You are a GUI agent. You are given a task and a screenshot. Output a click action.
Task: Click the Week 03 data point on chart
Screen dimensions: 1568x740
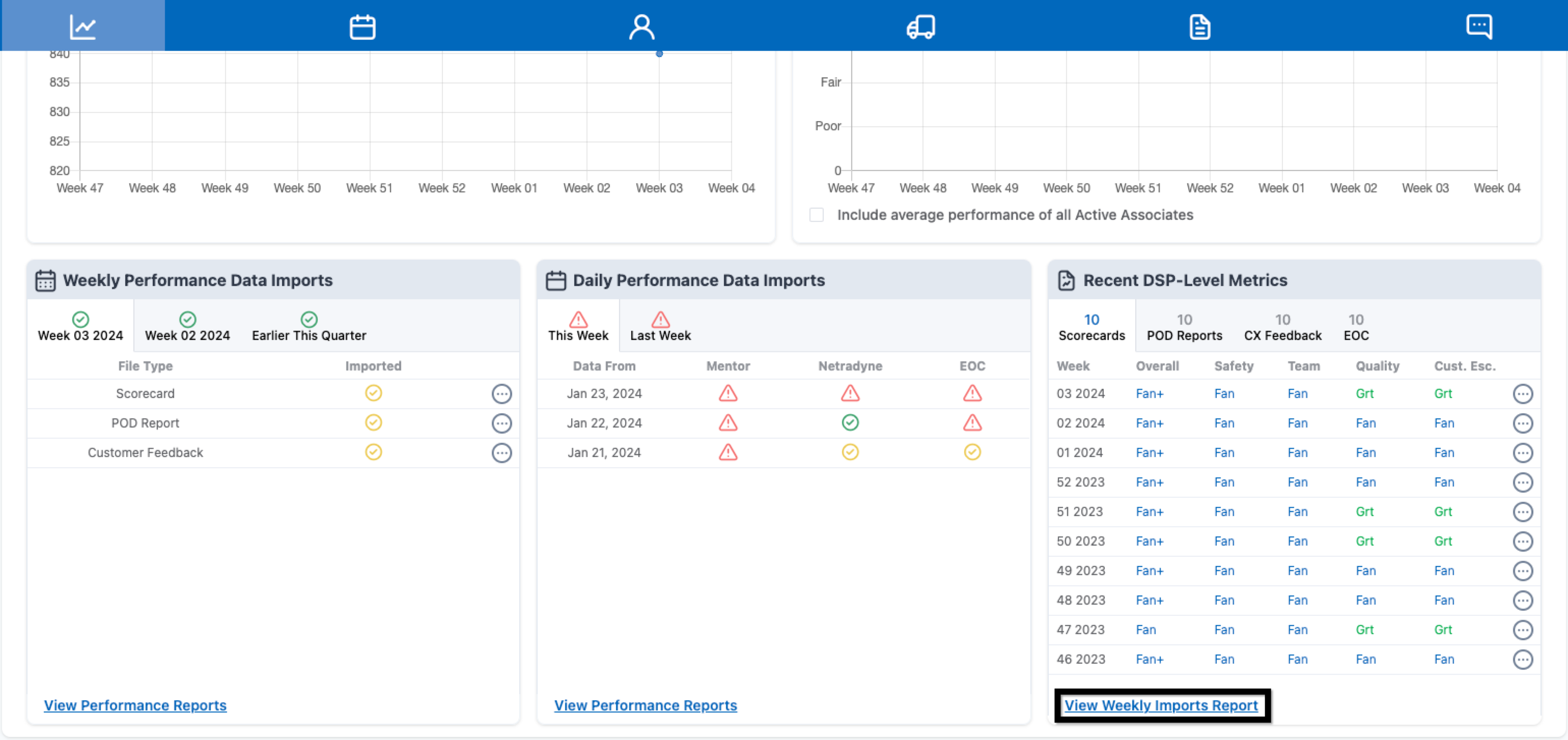point(659,54)
